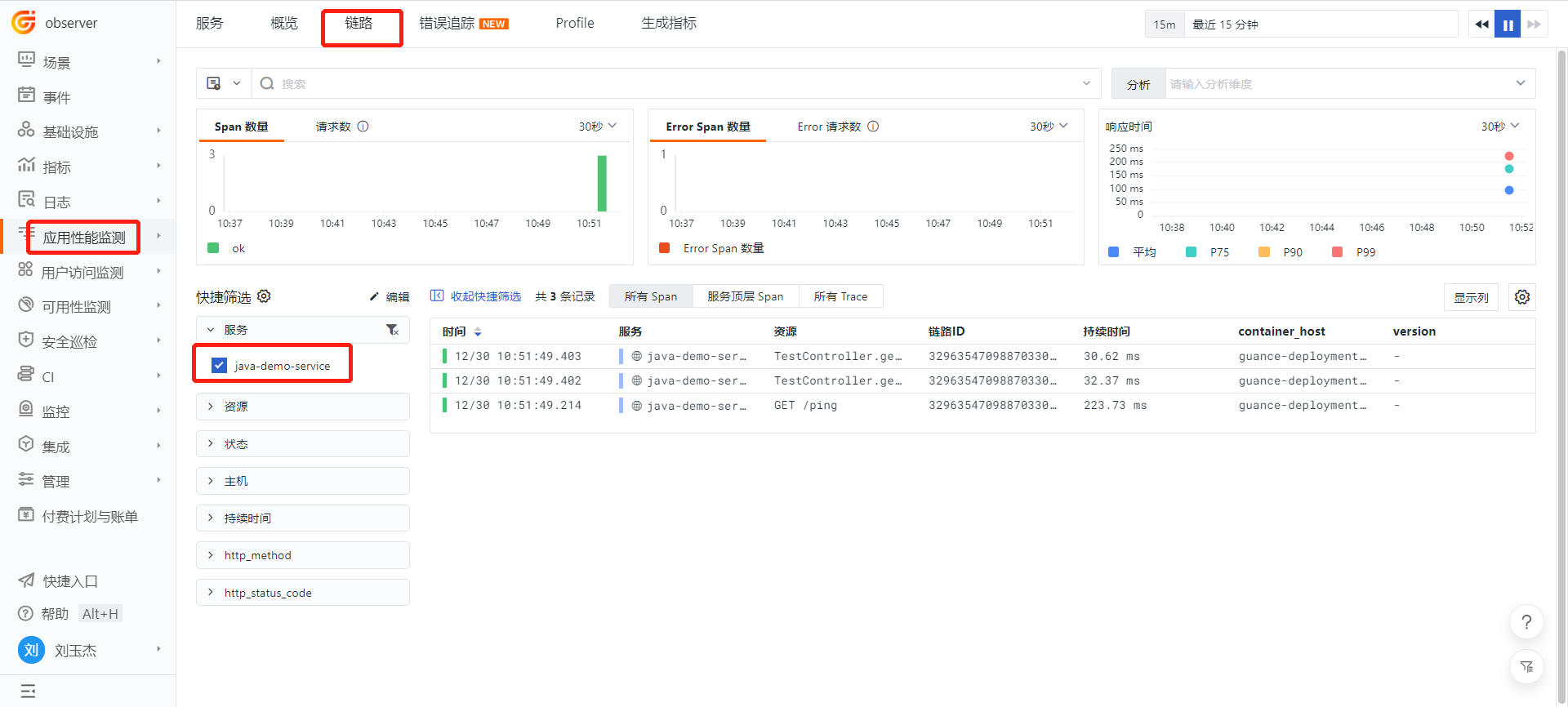Image resolution: width=1568 pixels, height=707 pixels.
Task: Expand the http_status_code filter group
Action: (x=302, y=593)
